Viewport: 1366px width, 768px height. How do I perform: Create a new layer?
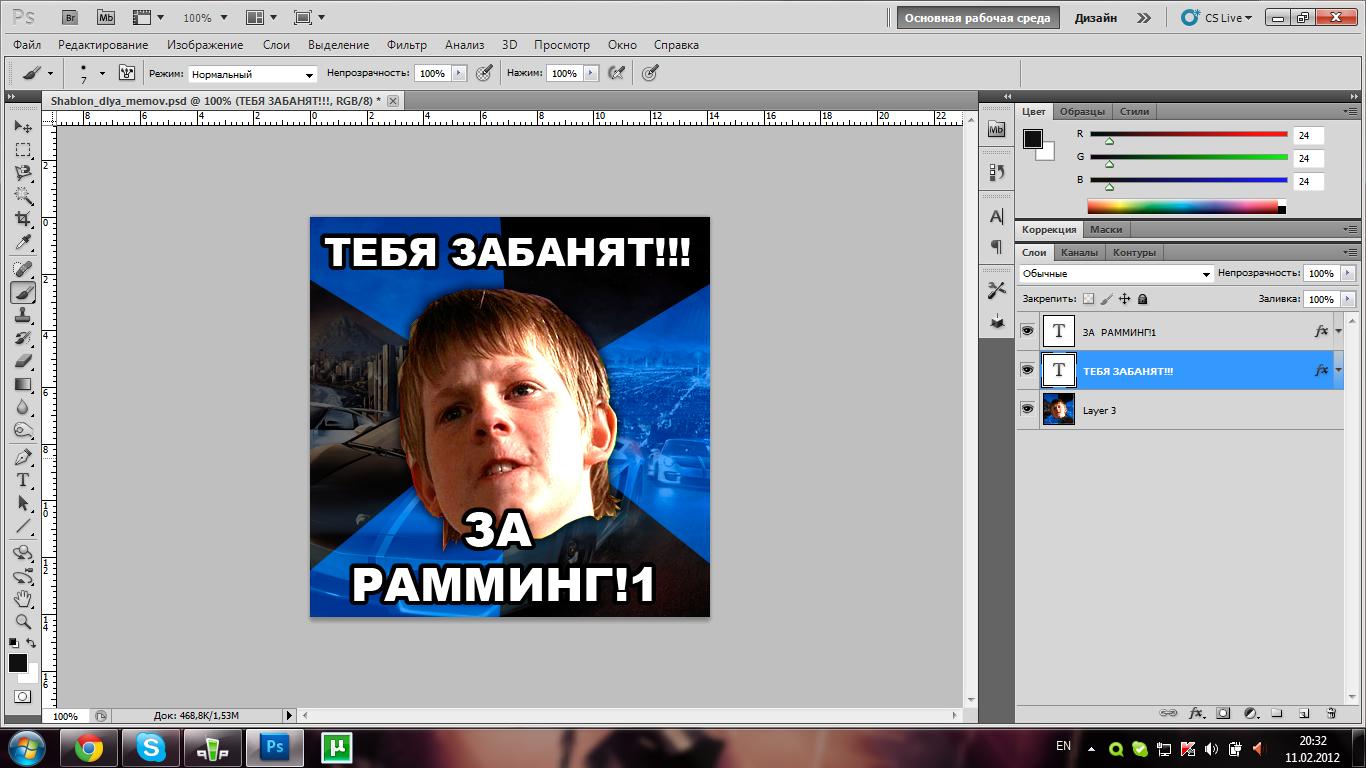pyautogui.click(x=1304, y=713)
